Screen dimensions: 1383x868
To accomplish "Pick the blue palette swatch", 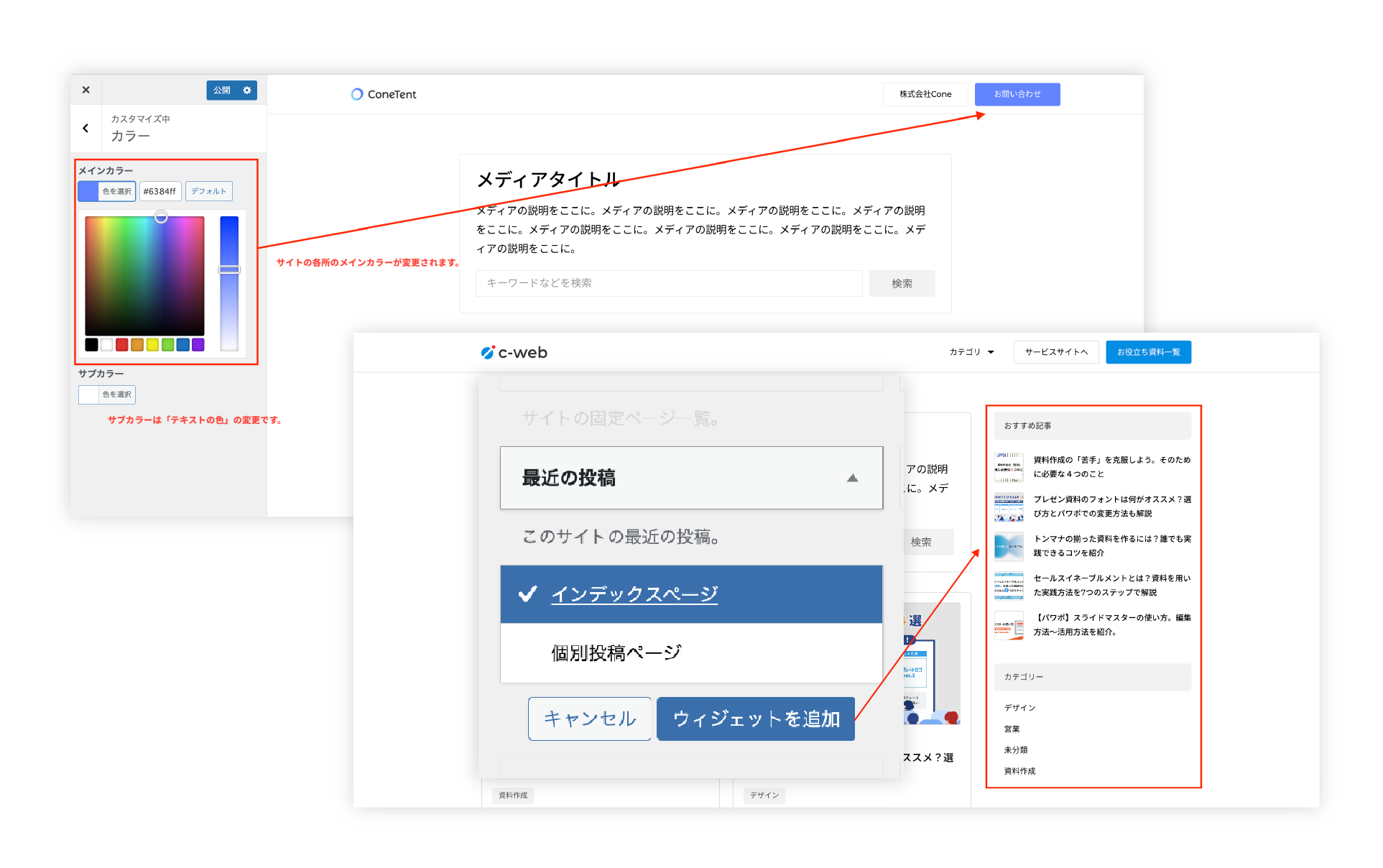I will coord(183,345).
